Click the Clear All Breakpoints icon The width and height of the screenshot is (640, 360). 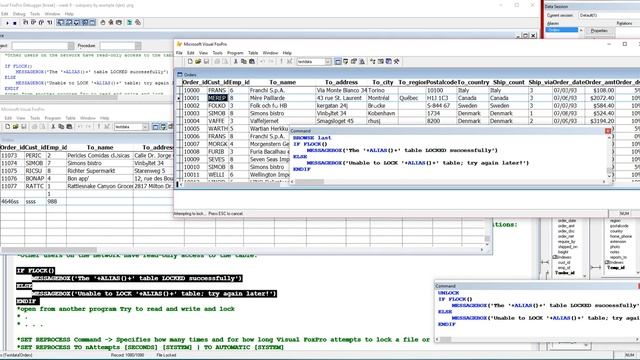pos(111,23)
